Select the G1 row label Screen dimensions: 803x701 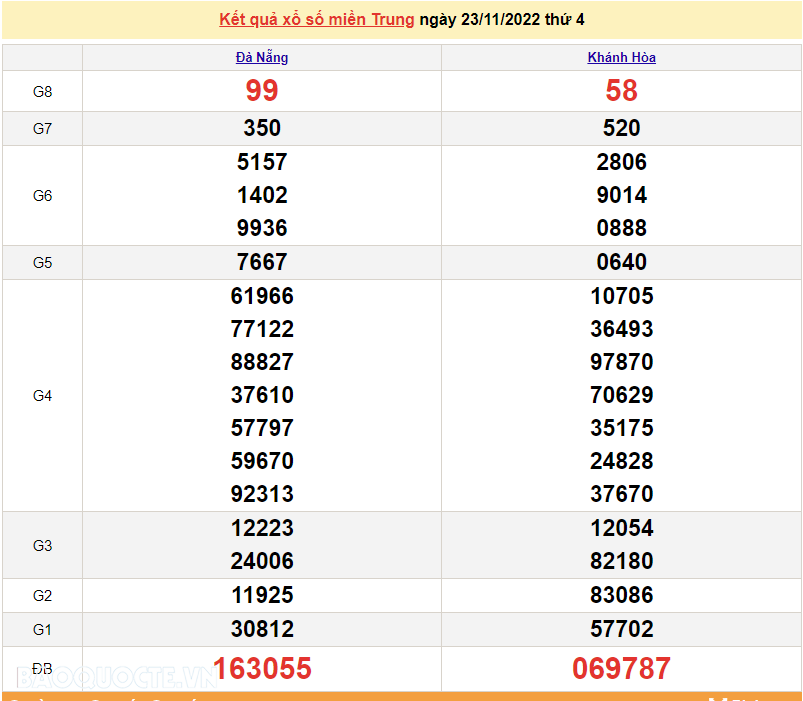41,629
